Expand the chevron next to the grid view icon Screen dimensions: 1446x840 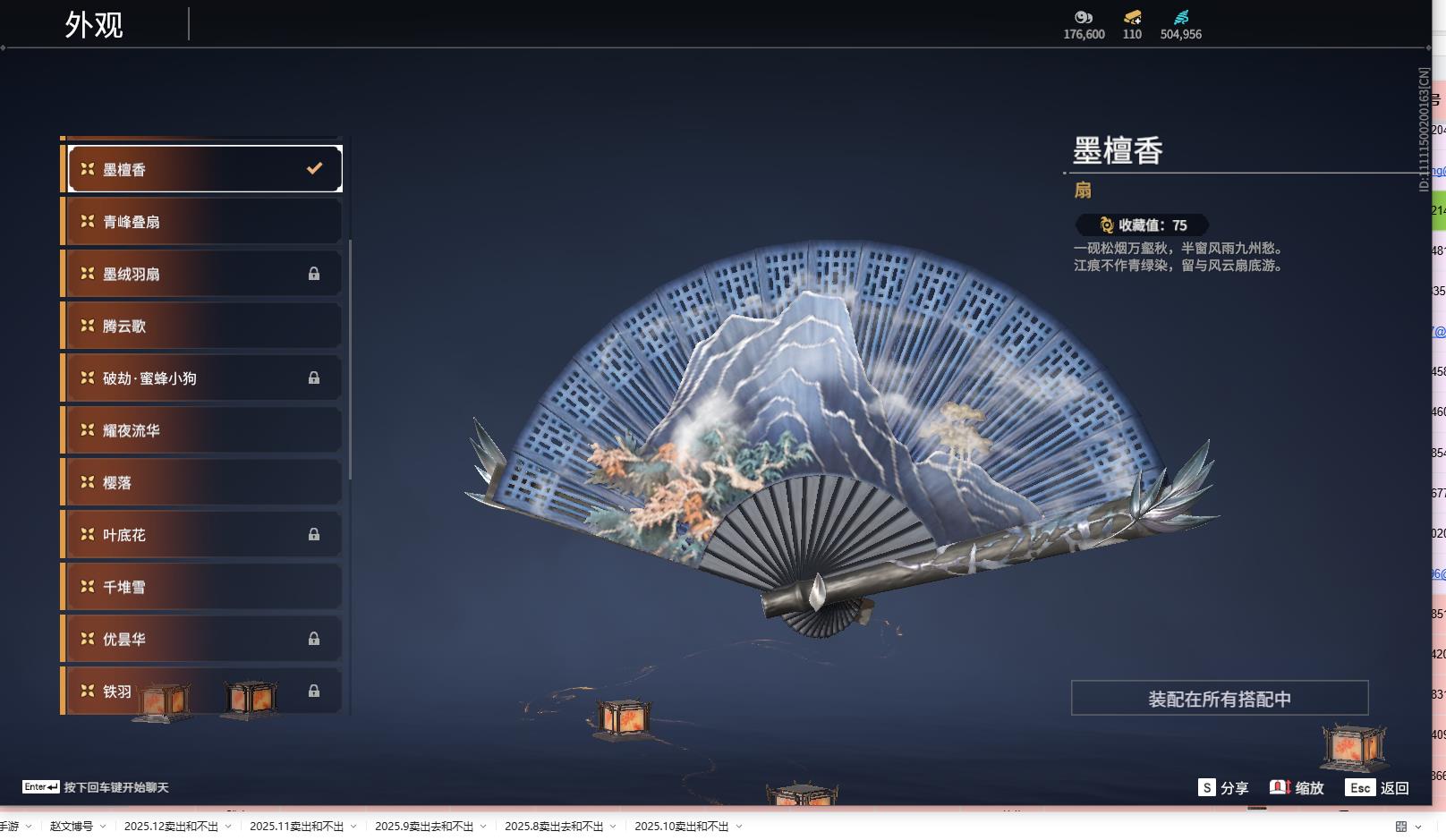[1418, 827]
